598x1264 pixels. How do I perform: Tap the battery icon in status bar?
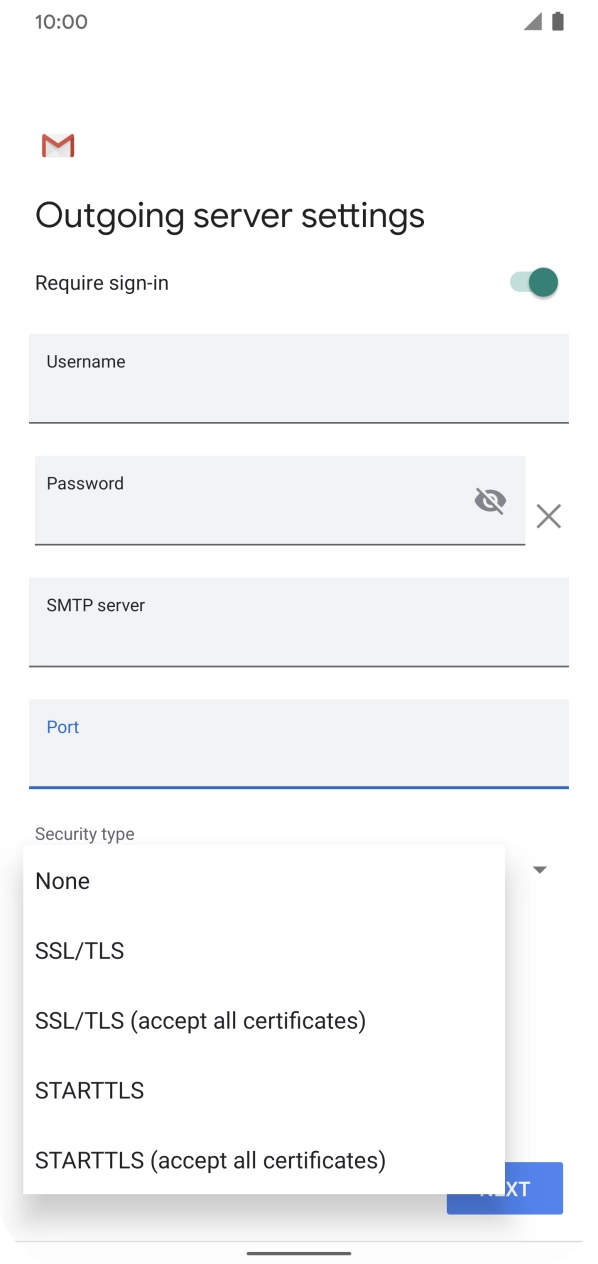(x=559, y=20)
